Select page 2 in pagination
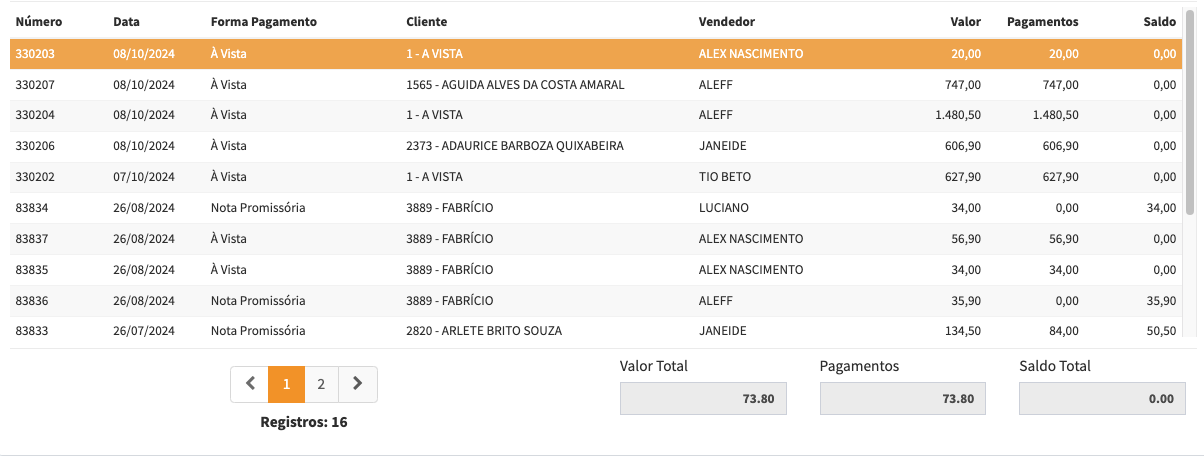 click(x=321, y=384)
